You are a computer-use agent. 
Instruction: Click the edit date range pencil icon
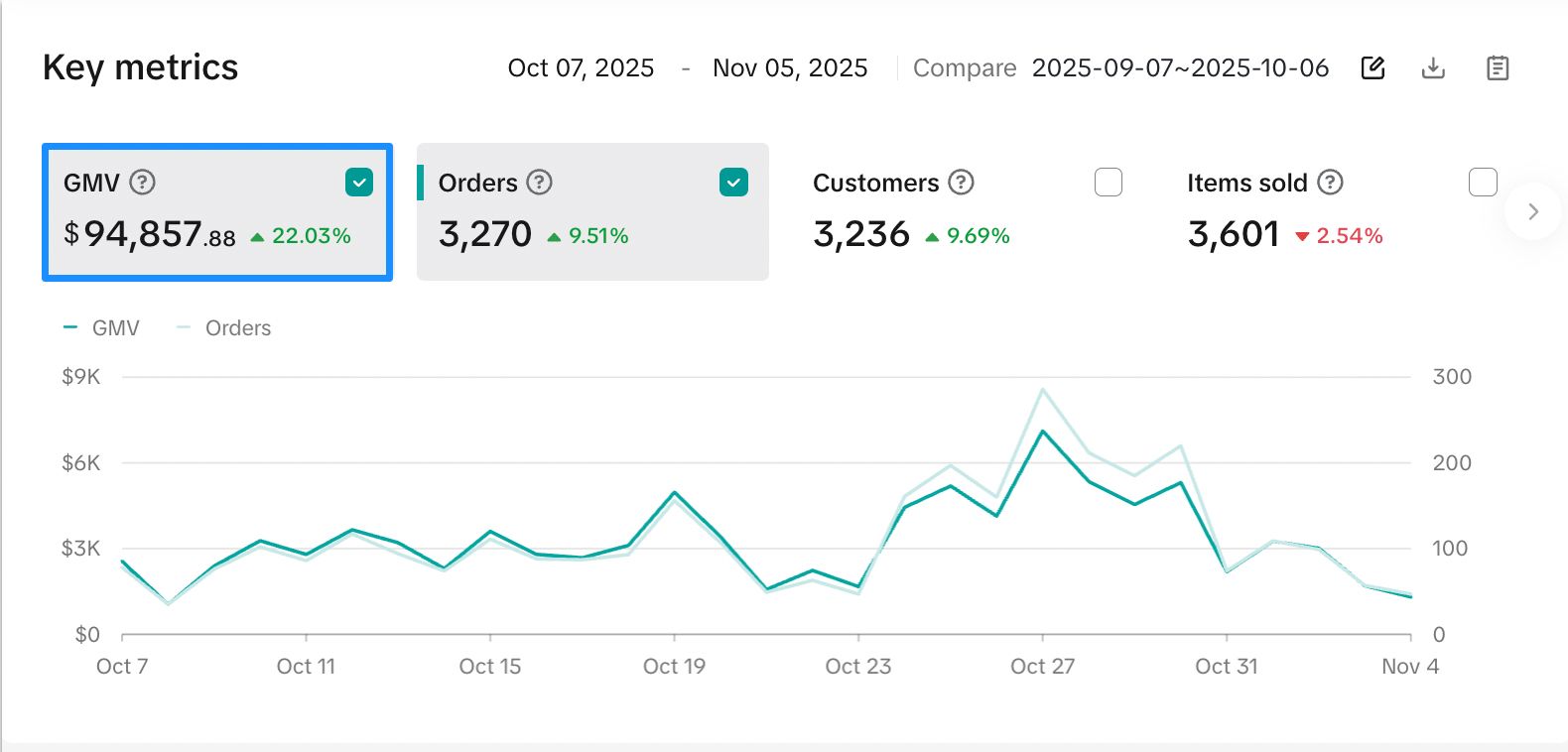tap(1372, 67)
